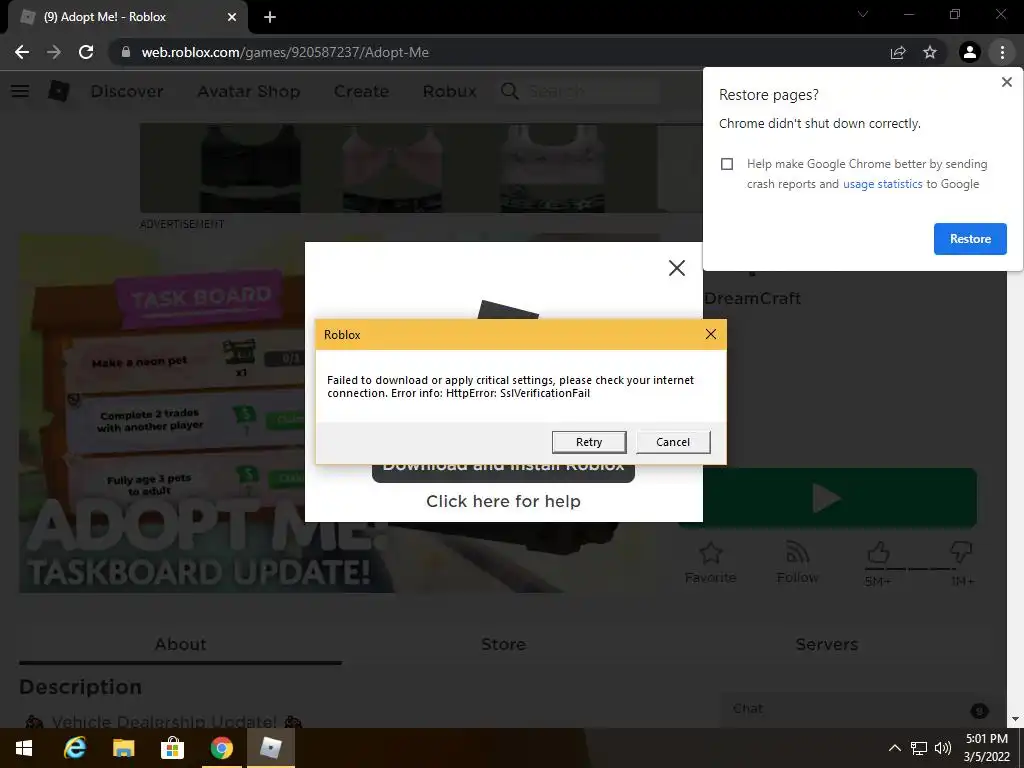
Task: Switch to the About tab
Action: [x=180, y=645]
